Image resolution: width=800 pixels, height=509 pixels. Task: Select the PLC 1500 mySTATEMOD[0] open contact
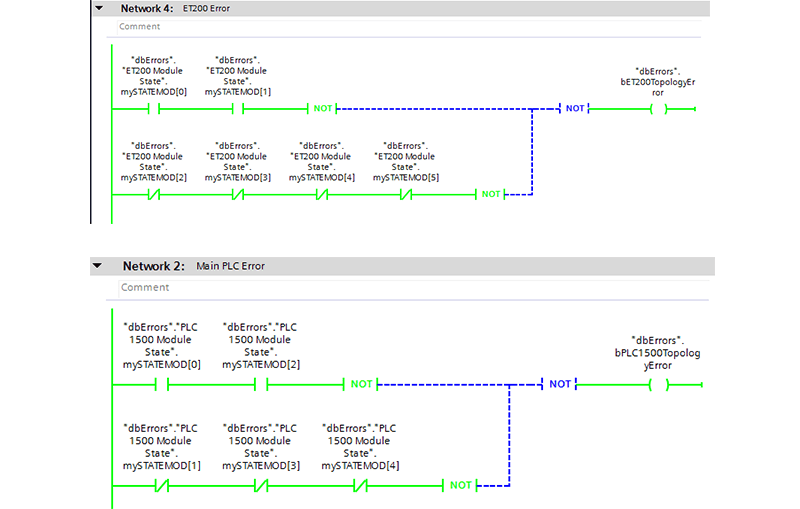[162, 385]
